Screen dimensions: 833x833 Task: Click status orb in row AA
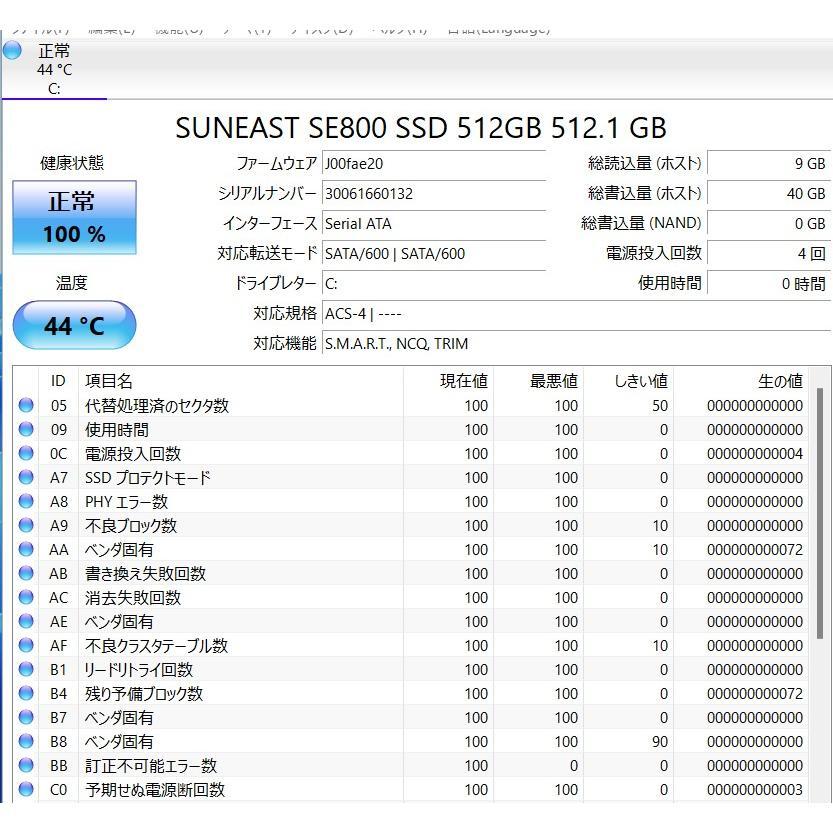point(26,549)
